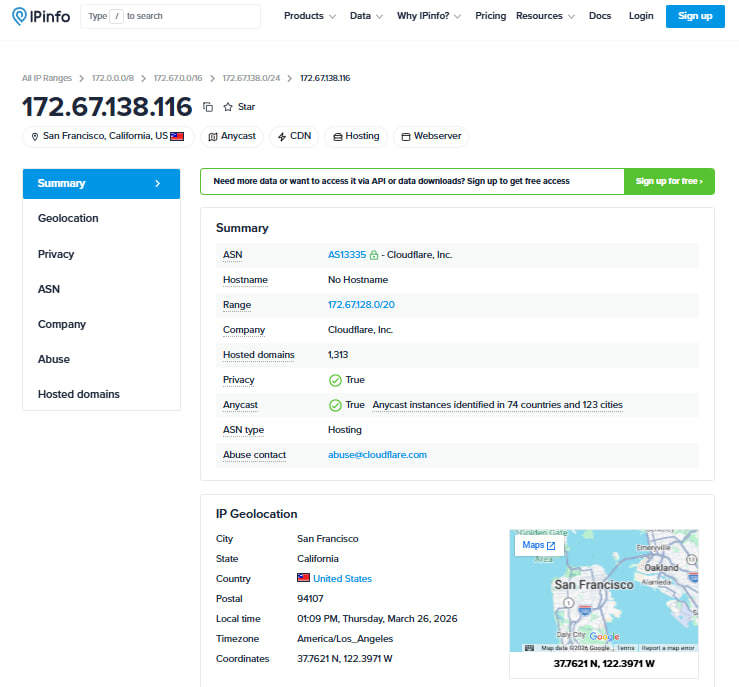Open the map in Maps
739x687 pixels.
pyautogui.click(x=539, y=545)
